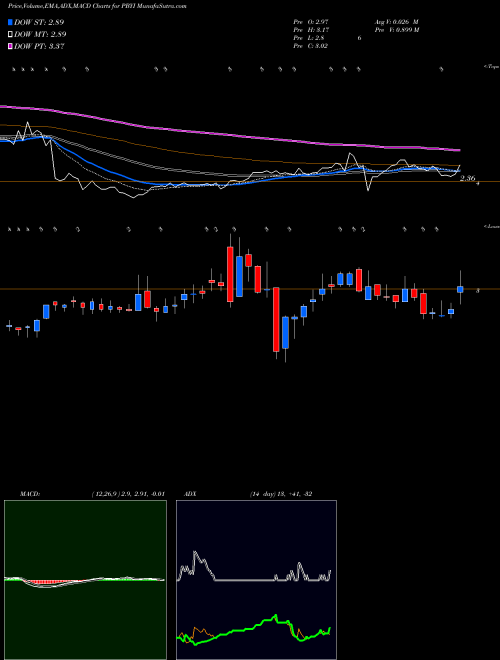Click the 'Pre V: 0.899 M' value

pyautogui.click(x=396, y=30)
